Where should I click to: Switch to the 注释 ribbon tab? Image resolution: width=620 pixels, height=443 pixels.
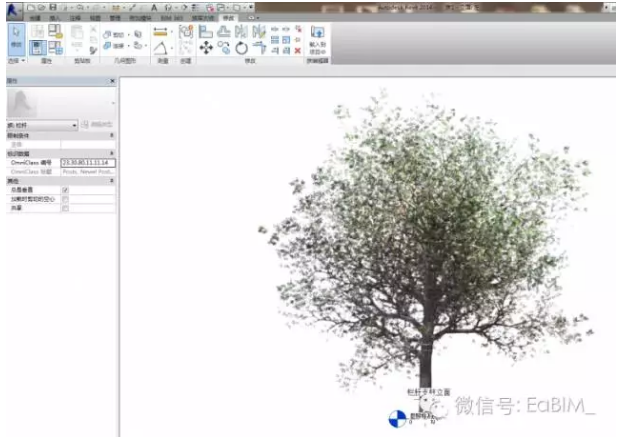[75, 18]
